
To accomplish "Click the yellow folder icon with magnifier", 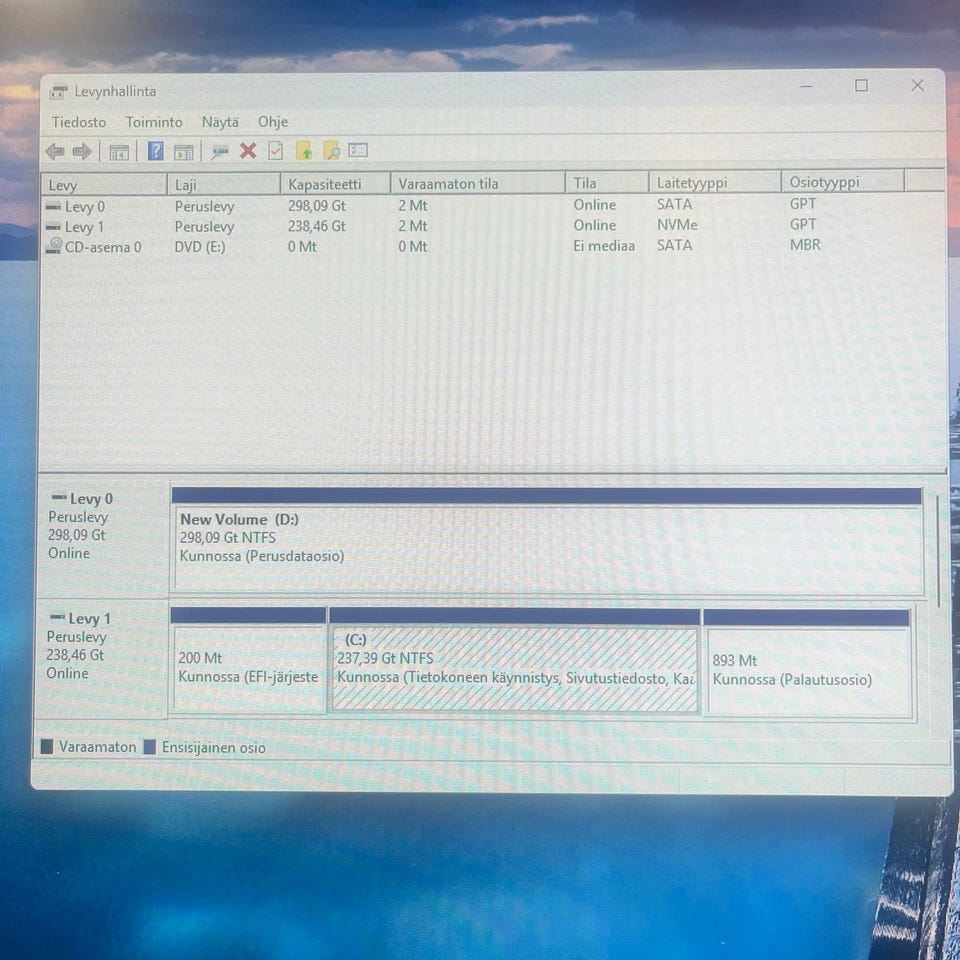I will (331, 151).
